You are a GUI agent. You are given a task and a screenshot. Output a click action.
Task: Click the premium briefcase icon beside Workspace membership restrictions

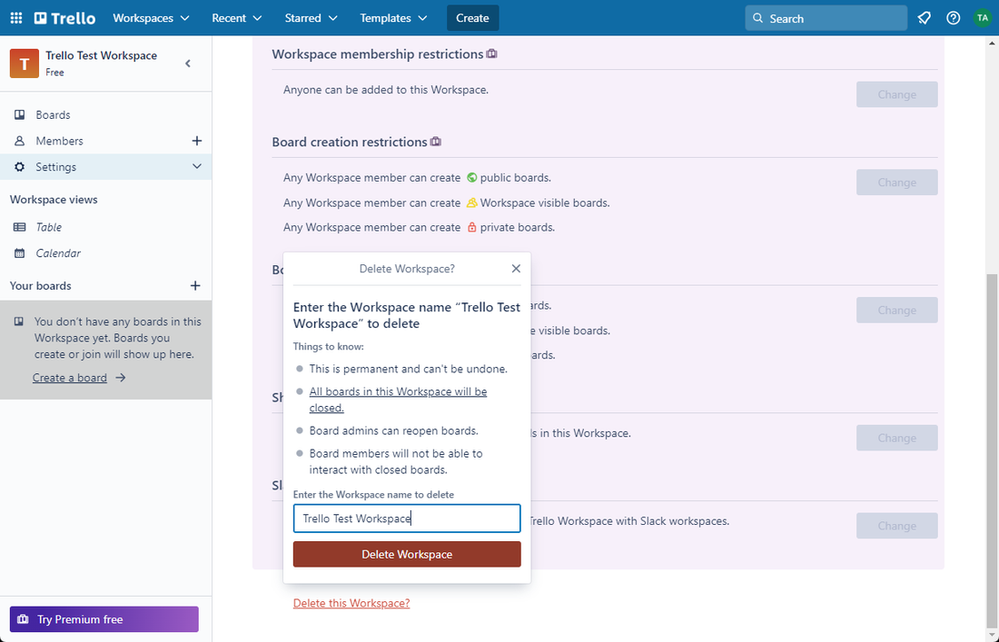492,54
